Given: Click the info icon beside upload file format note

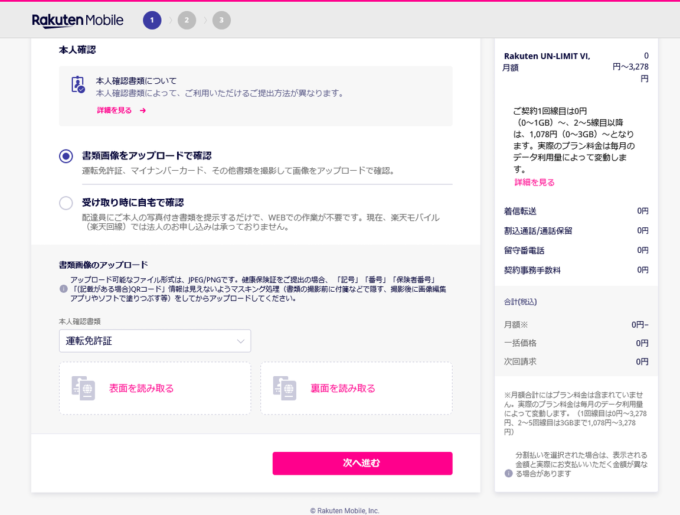Looking at the screenshot, I should (63, 289).
